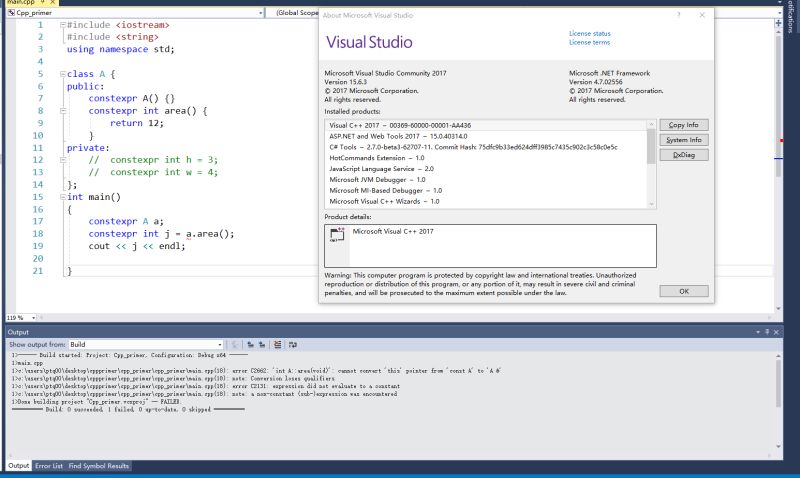
Task: Close the About Microsoft Visual Studio dialog
Action: click(x=702, y=15)
